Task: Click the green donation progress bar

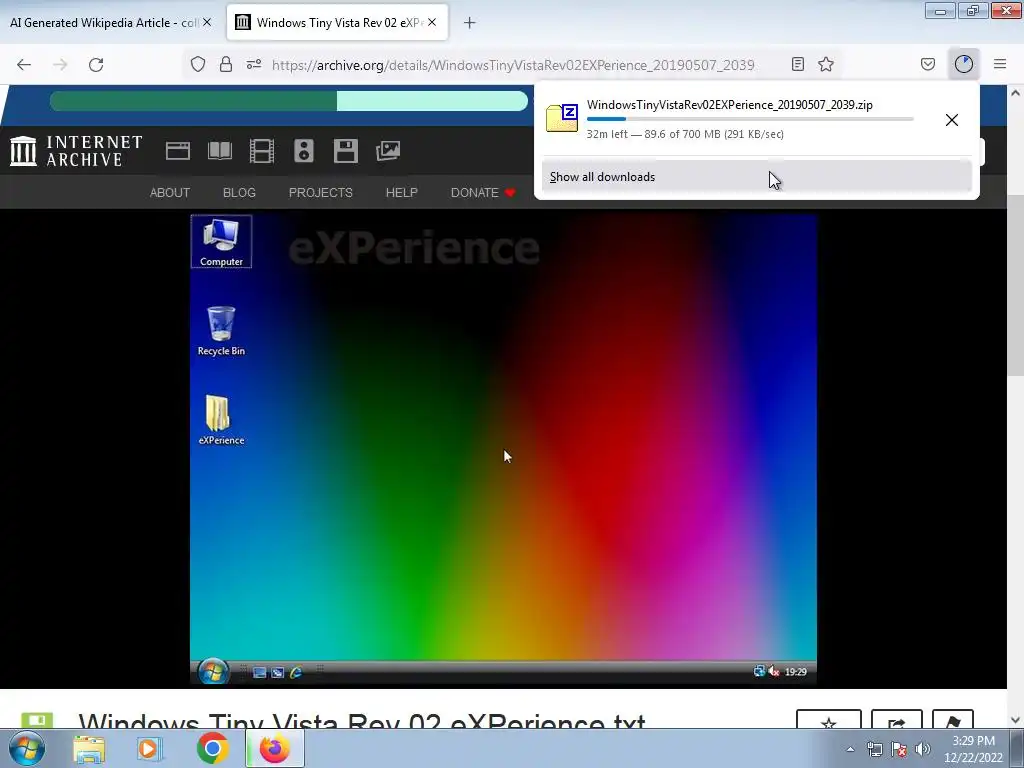Action: click(x=289, y=101)
